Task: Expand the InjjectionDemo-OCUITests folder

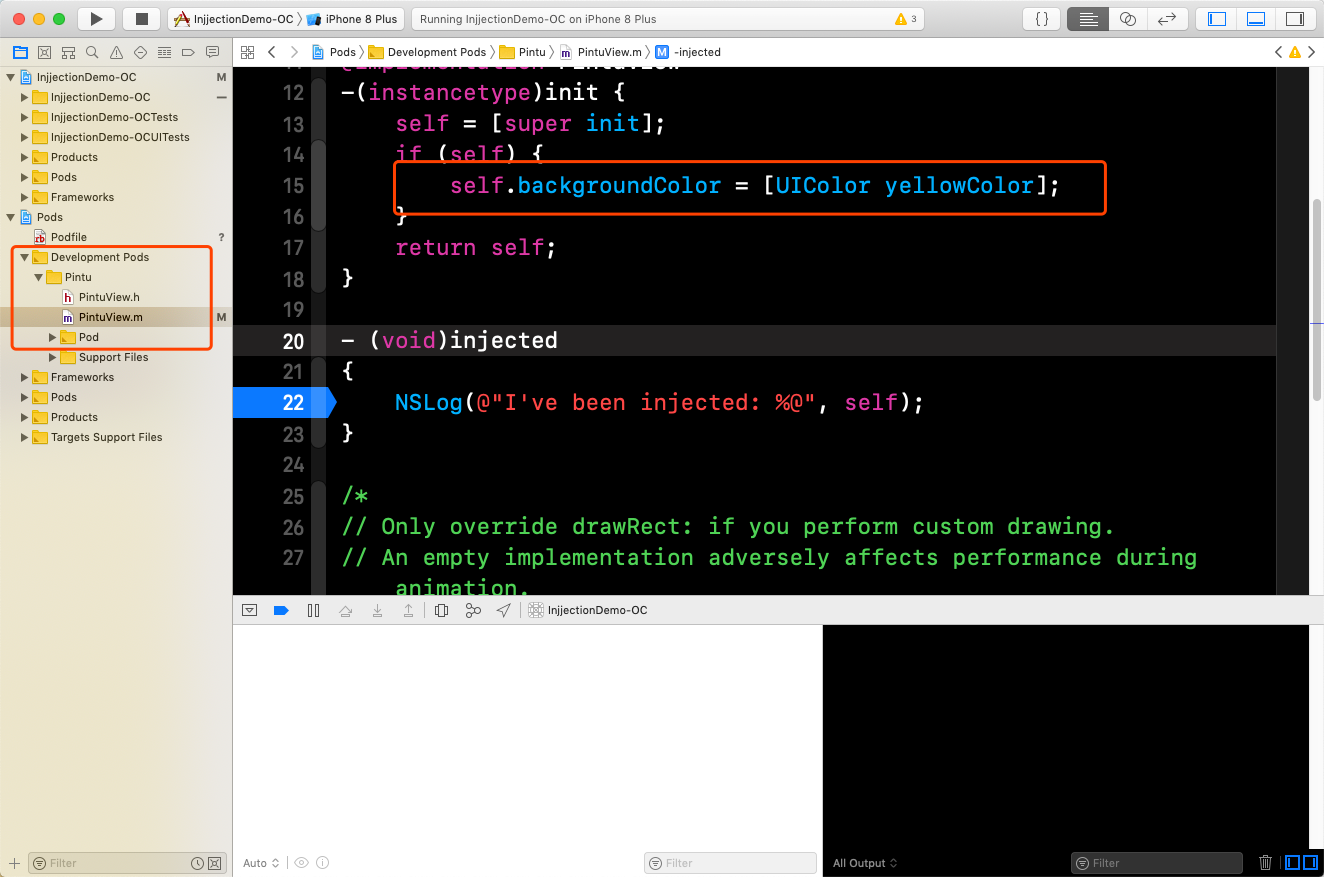Action: (25, 137)
